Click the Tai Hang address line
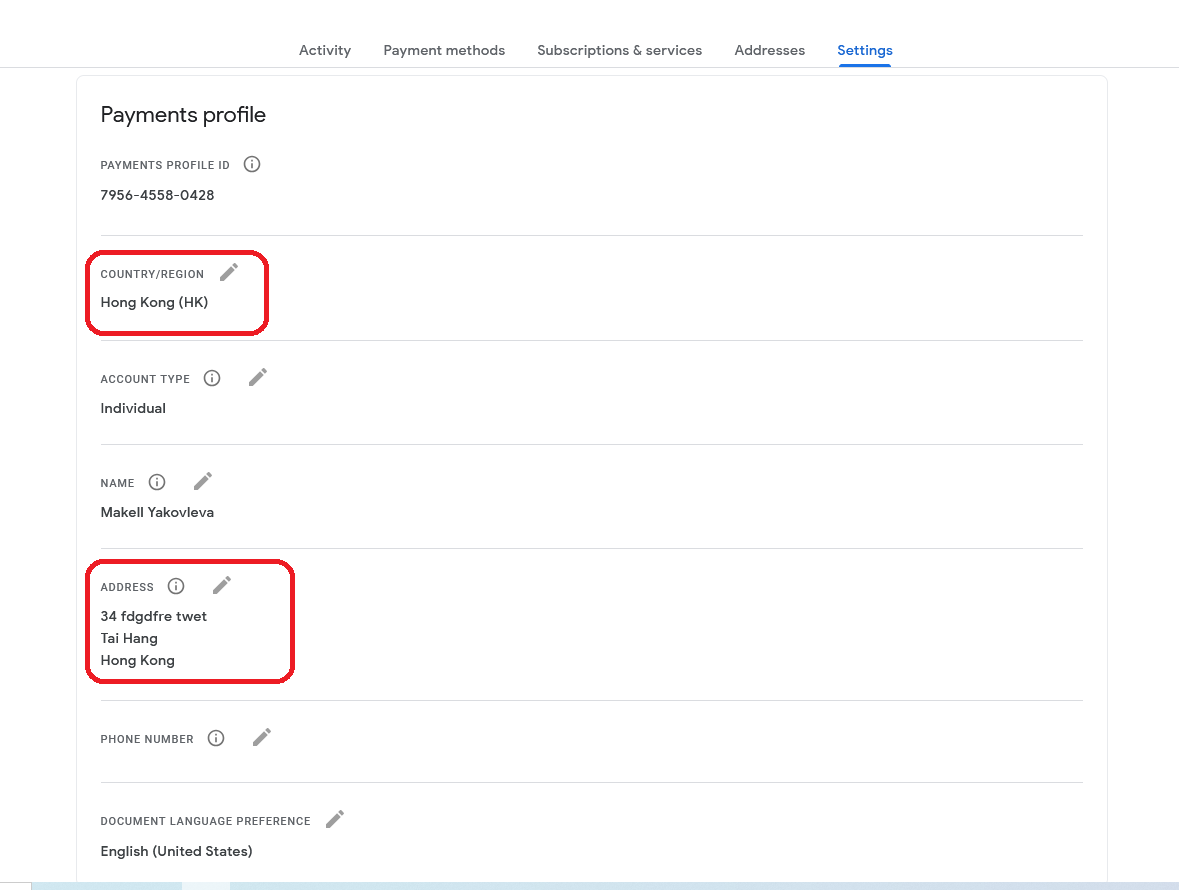The height and width of the screenshot is (890, 1179). pos(129,638)
